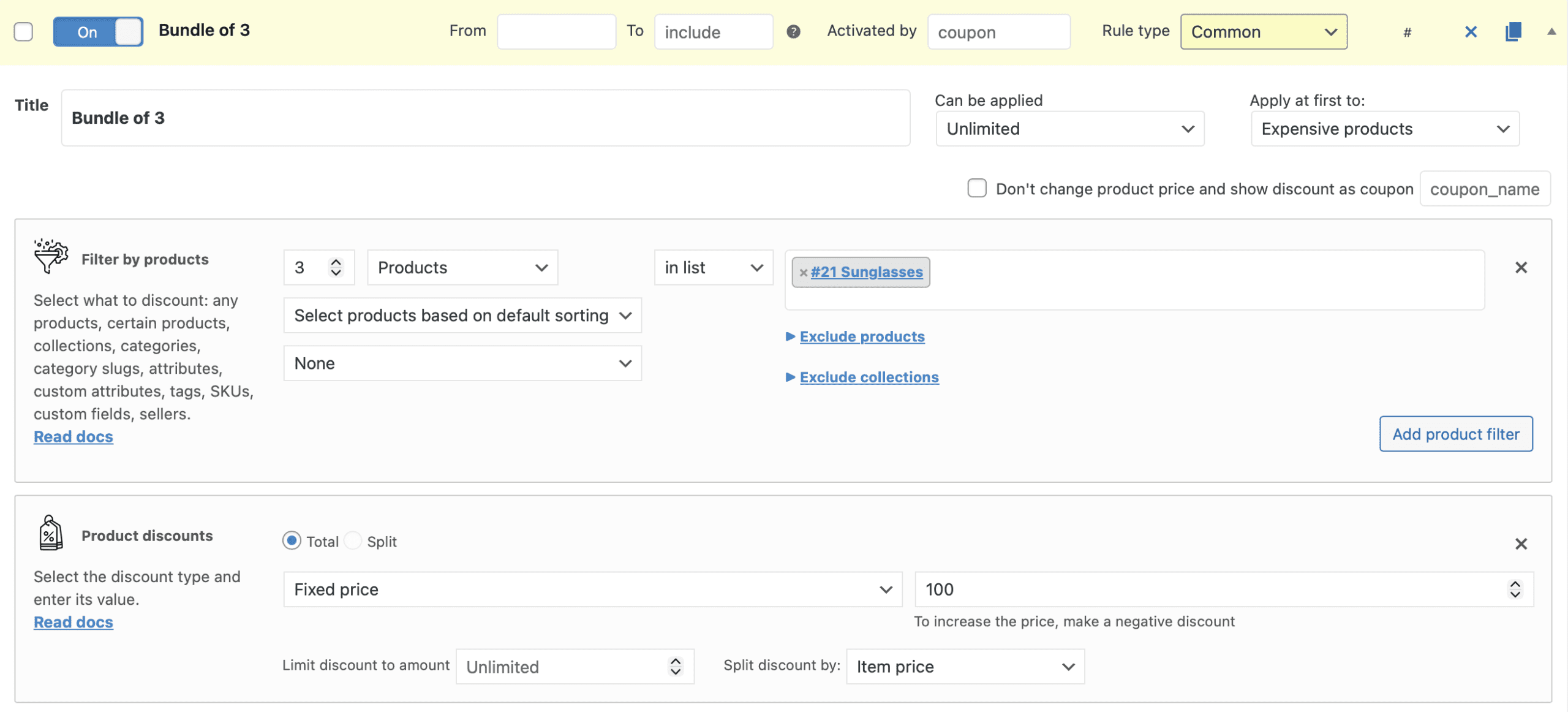The width and height of the screenshot is (1568, 712).
Task: Remove the product filter row
Action: [1521, 268]
